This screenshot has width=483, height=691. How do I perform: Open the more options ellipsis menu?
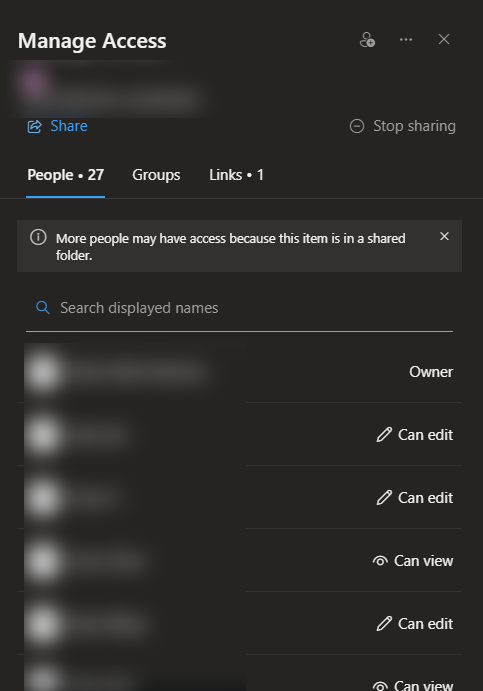pyautogui.click(x=406, y=40)
